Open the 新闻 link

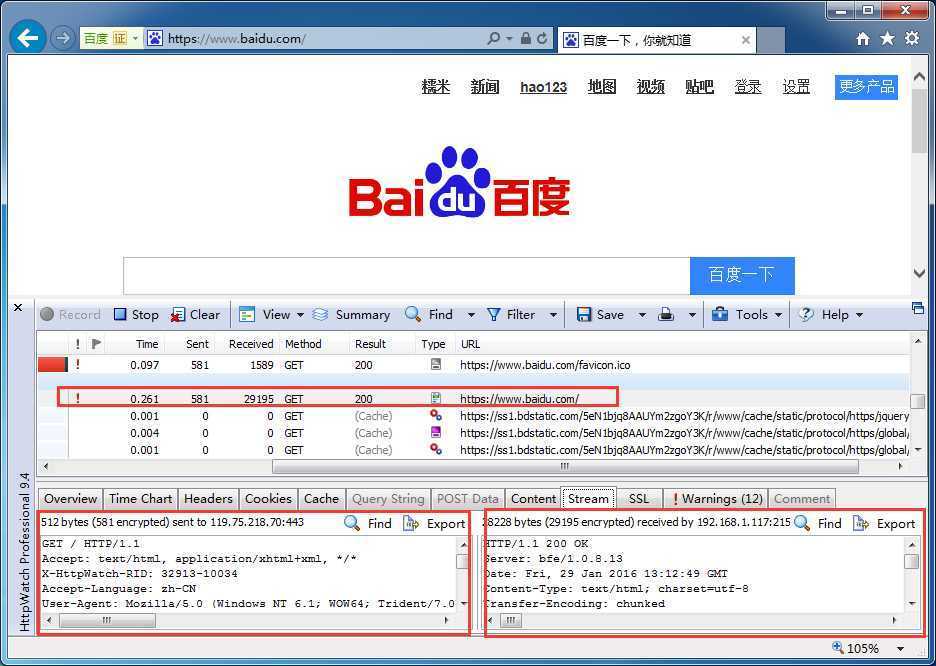click(485, 87)
